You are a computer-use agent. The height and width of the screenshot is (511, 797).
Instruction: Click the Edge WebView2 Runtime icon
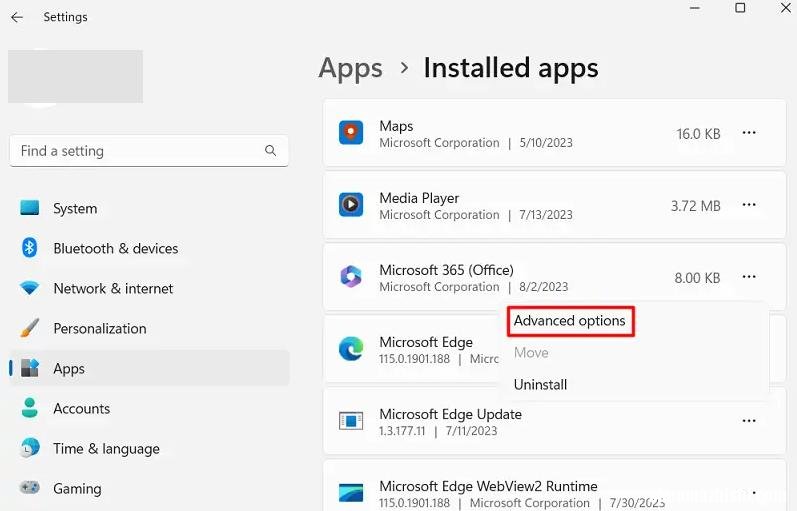click(x=351, y=493)
